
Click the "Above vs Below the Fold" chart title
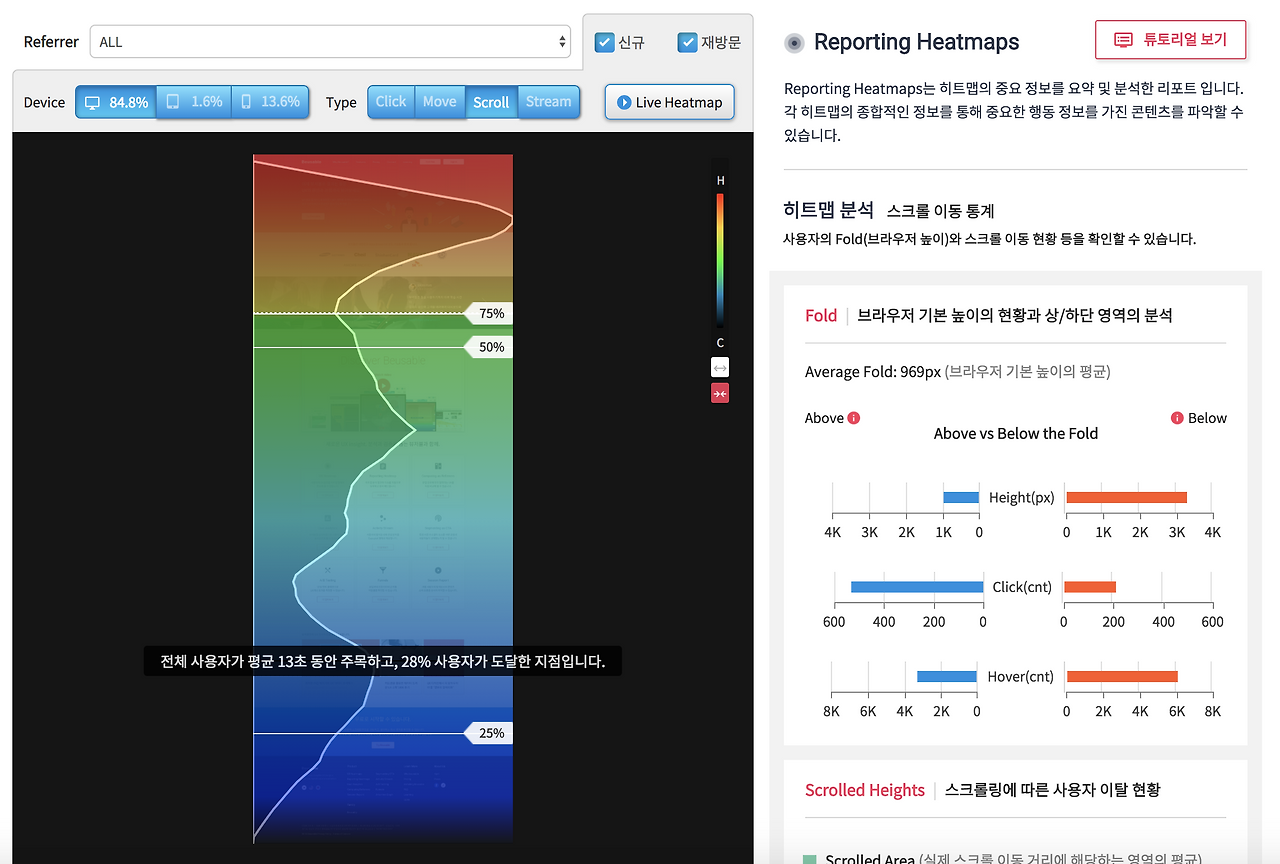(1016, 433)
